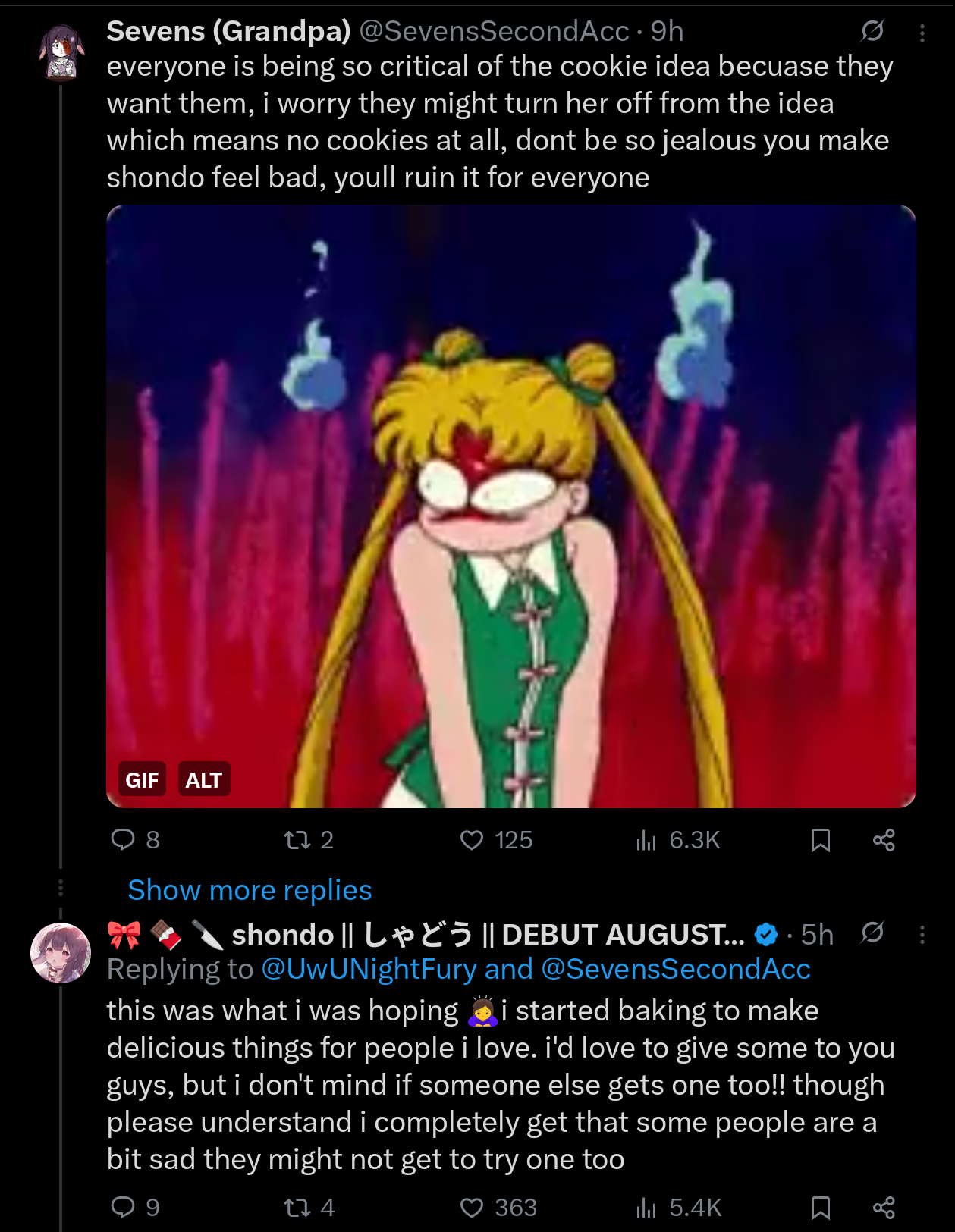The height and width of the screenshot is (1232, 955).
Task: Like shondo's tweet with 363 likes
Action: click(x=472, y=1207)
